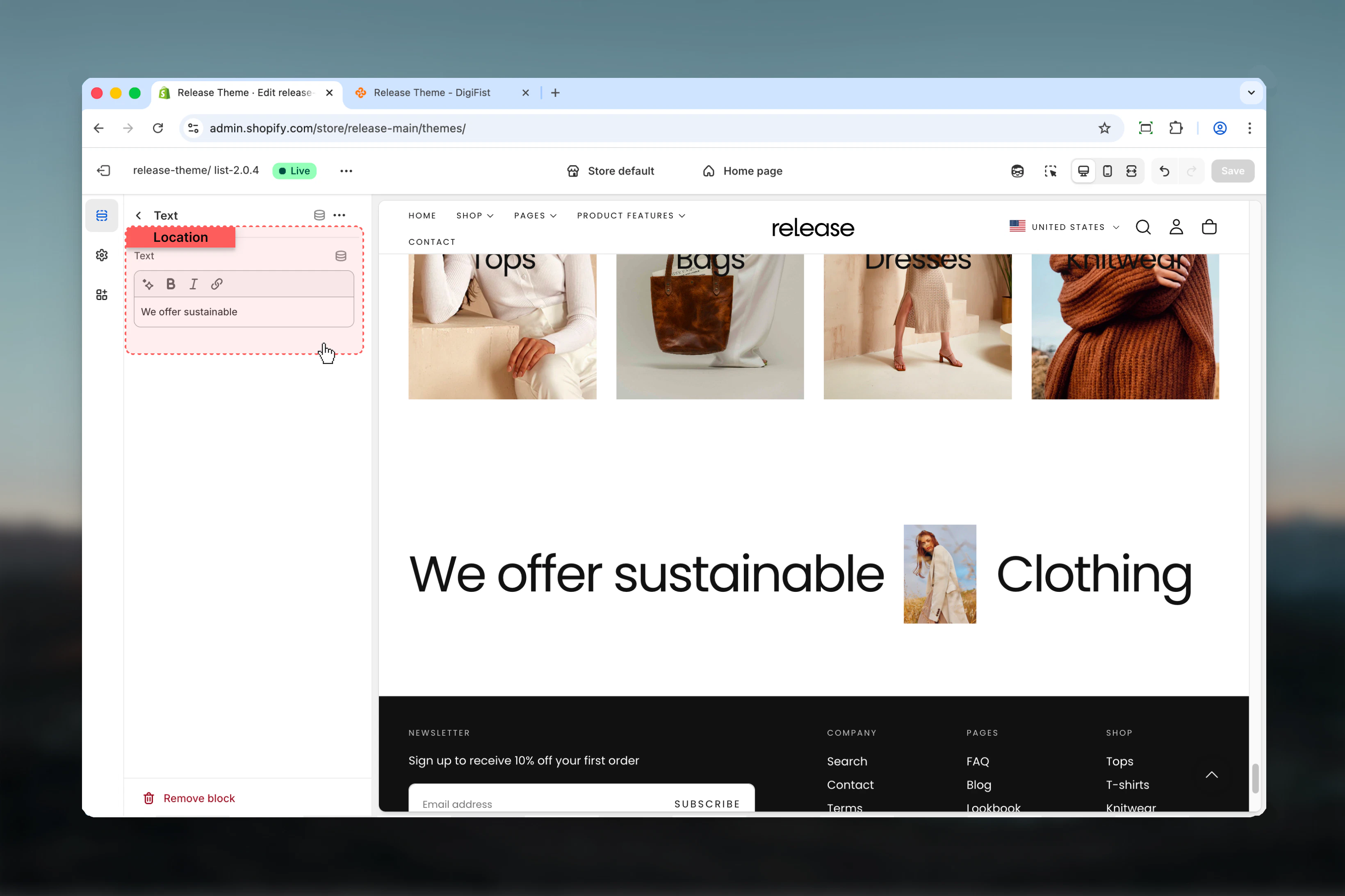Open theme actions three-dot menu
The image size is (1345, 896).
coord(346,171)
